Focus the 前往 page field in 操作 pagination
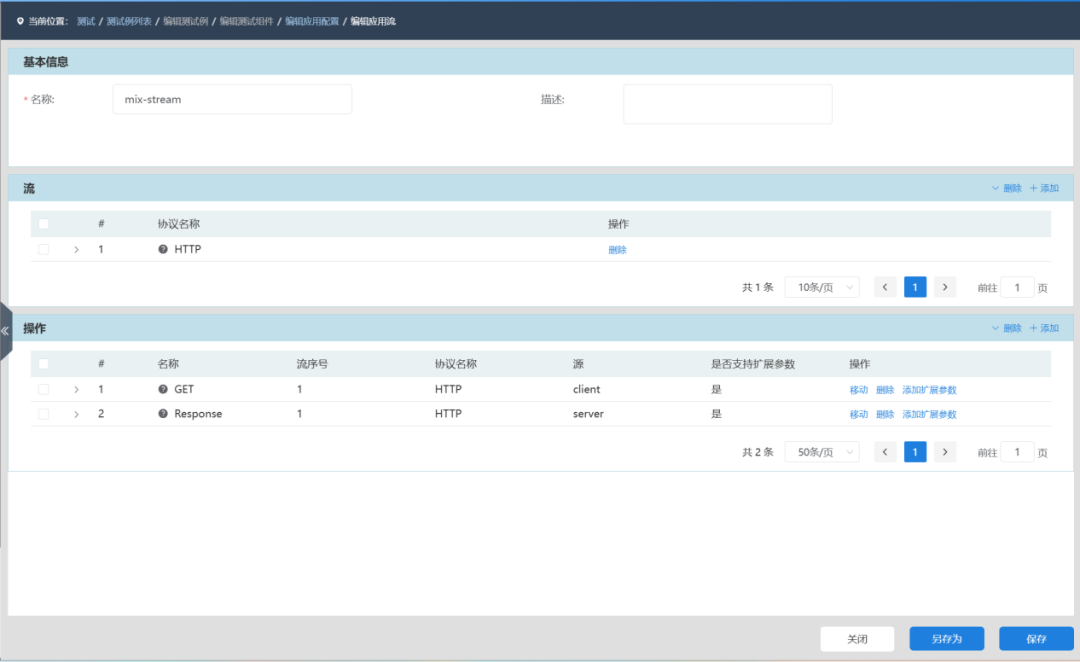The width and height of the screenshot is (1080, 662). (x=1017, y=452)
